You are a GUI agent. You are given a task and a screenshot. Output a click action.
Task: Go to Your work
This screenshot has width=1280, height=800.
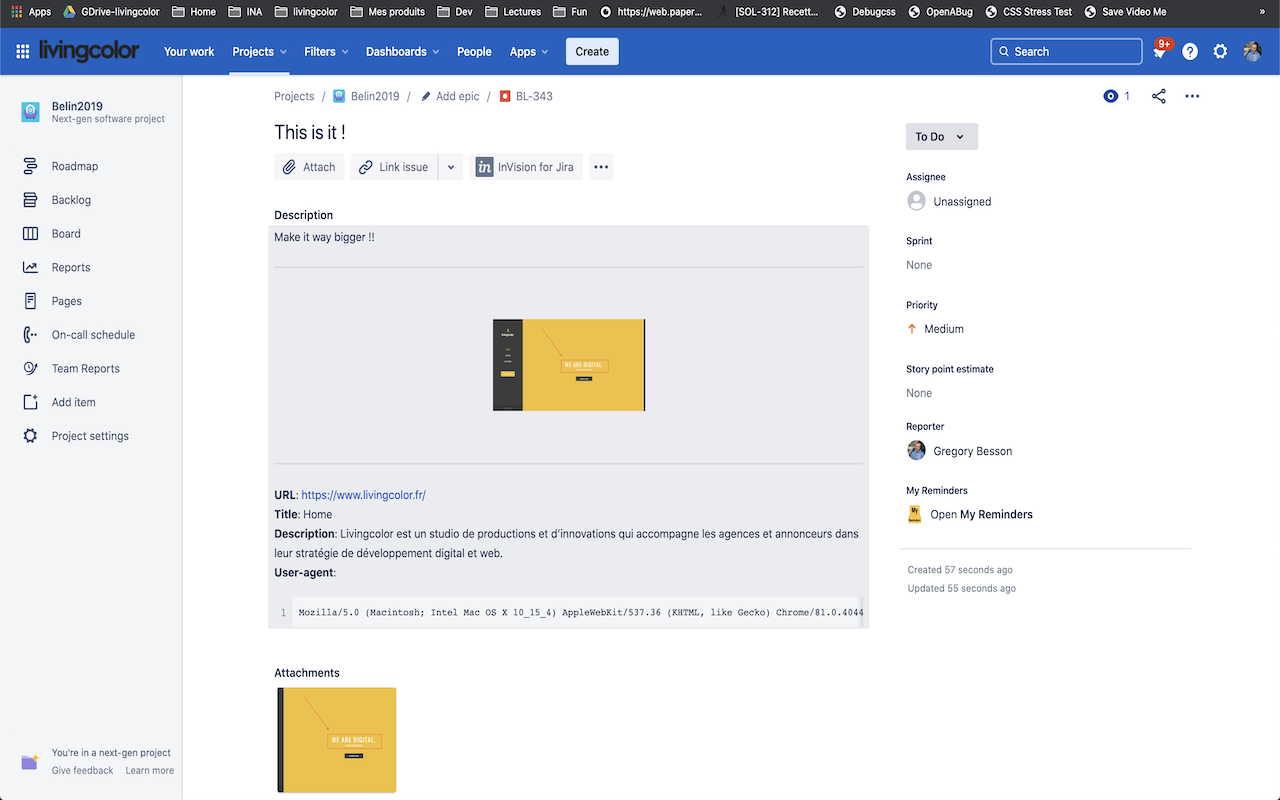[x=189, y=51]
